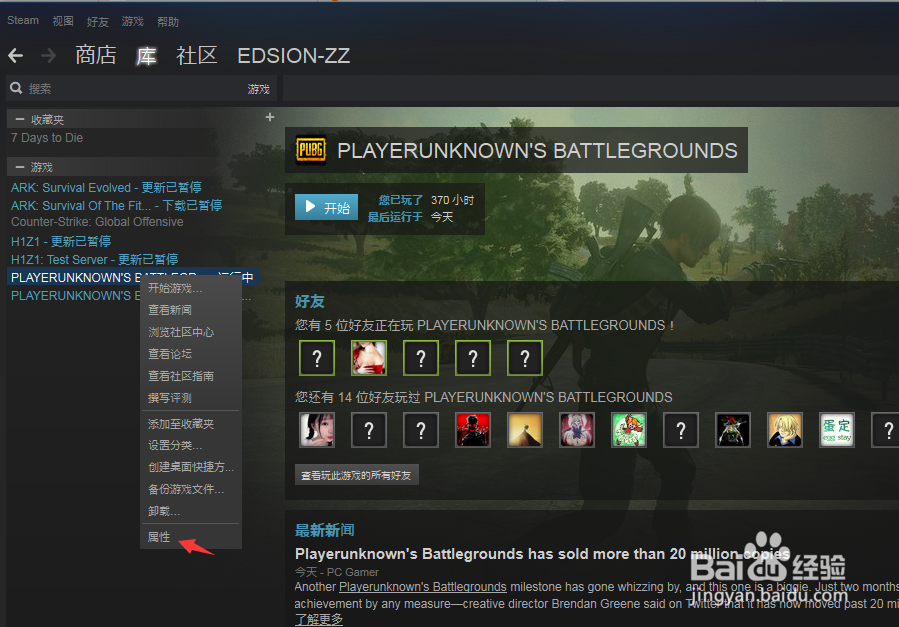Select highlighted PLAYERUNKNOWN'S BATTLEGROUNDS running entry

(133, 277)
